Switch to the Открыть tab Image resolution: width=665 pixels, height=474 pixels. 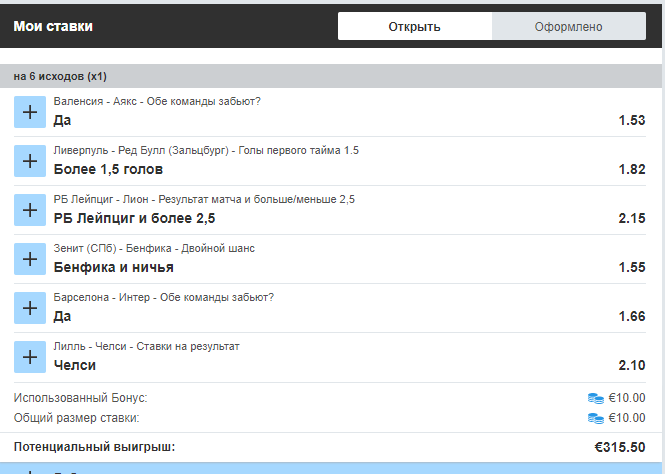tap(415, 26)
